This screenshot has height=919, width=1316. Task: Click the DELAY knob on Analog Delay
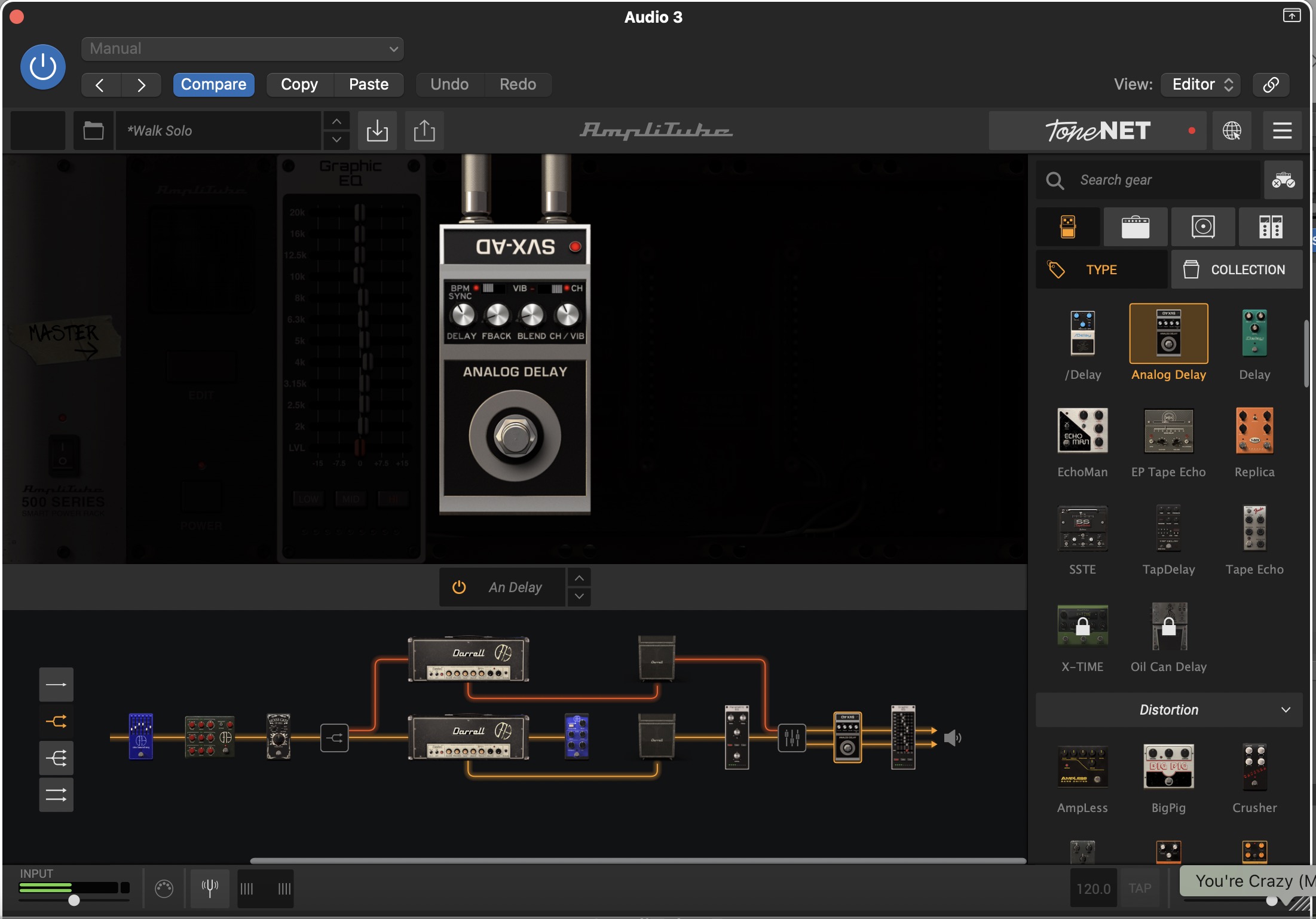pyautogui.click(x=463, y=315)
